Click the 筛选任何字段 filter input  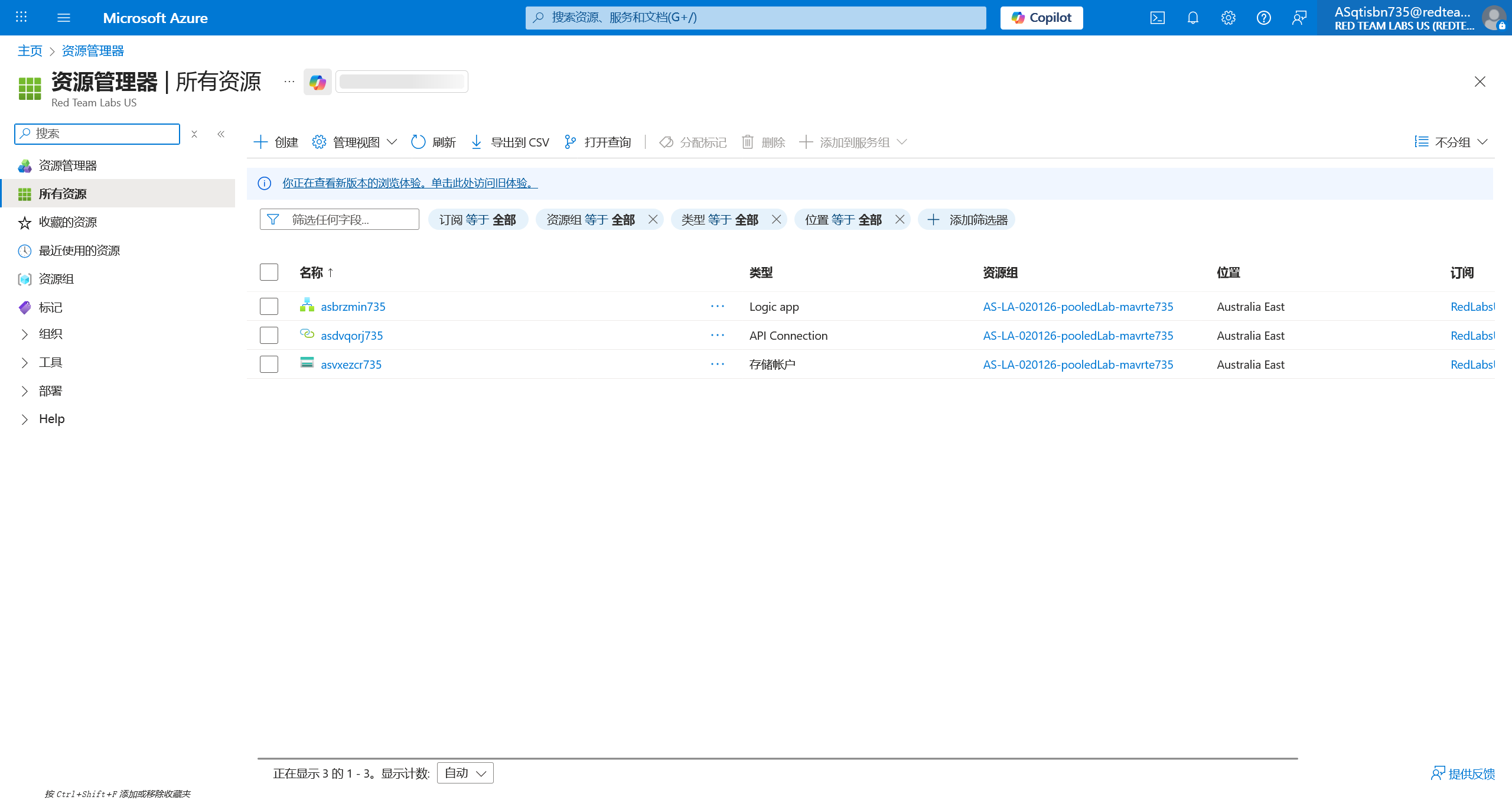point(348,220)
